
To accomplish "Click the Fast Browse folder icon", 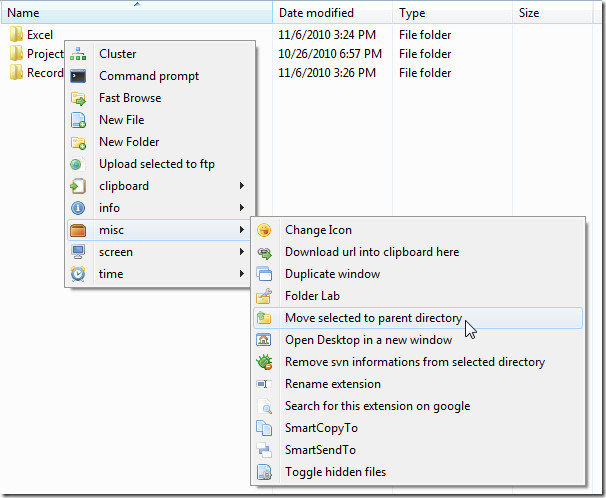I will click(78, 98).
